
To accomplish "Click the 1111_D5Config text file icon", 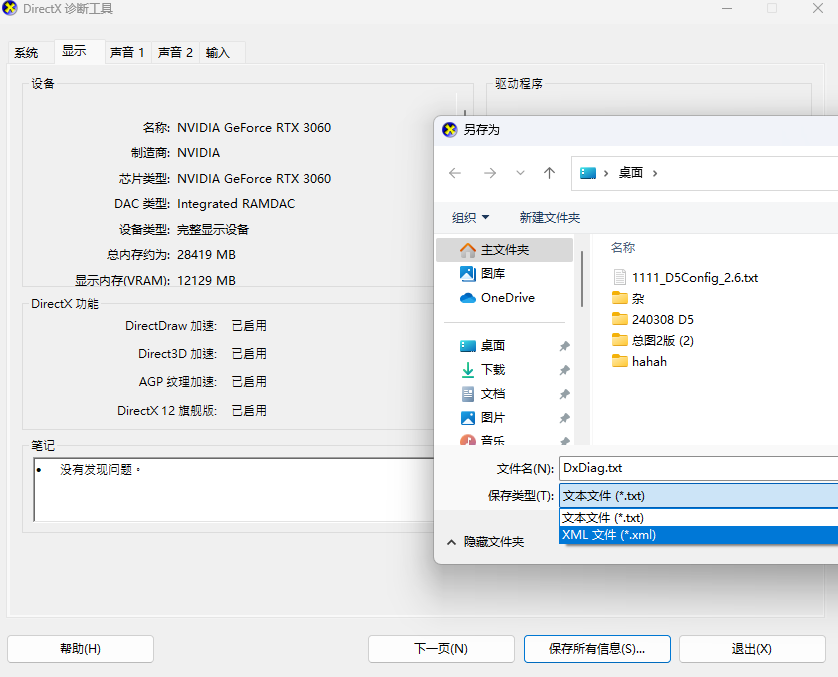I will (x=619, y=277).
